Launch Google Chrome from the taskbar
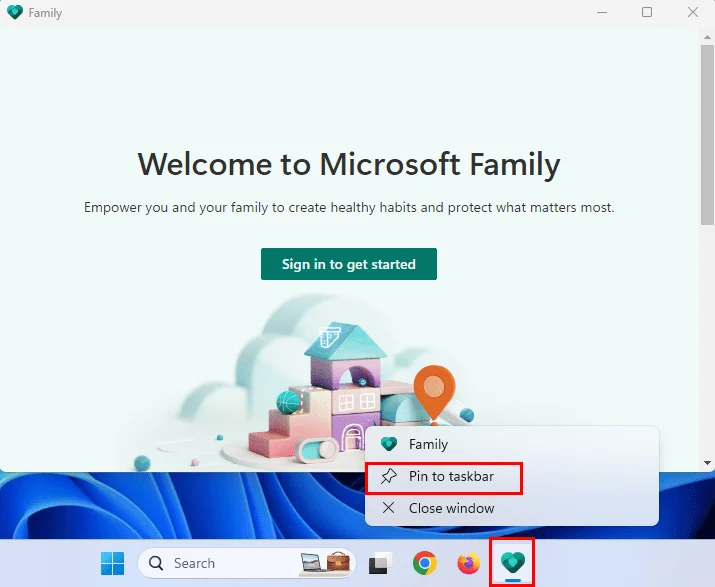This screenshot has height=587, width=715. pyautogui.click(x=425, y=563)
